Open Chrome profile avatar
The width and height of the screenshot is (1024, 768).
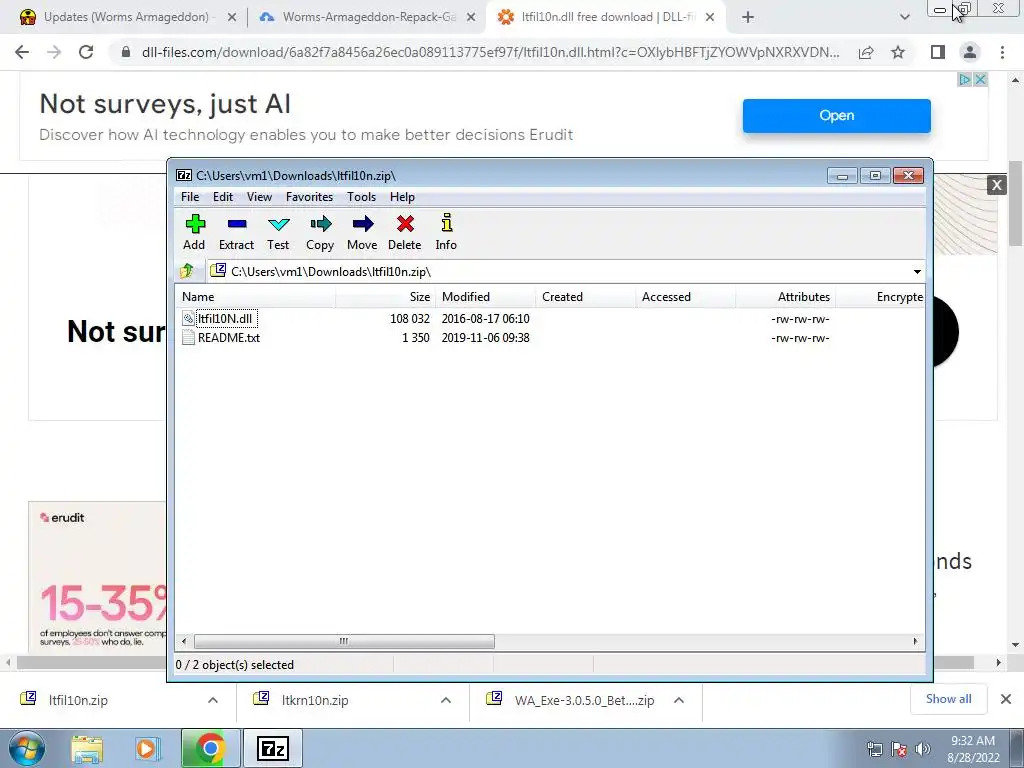point(970,52)
